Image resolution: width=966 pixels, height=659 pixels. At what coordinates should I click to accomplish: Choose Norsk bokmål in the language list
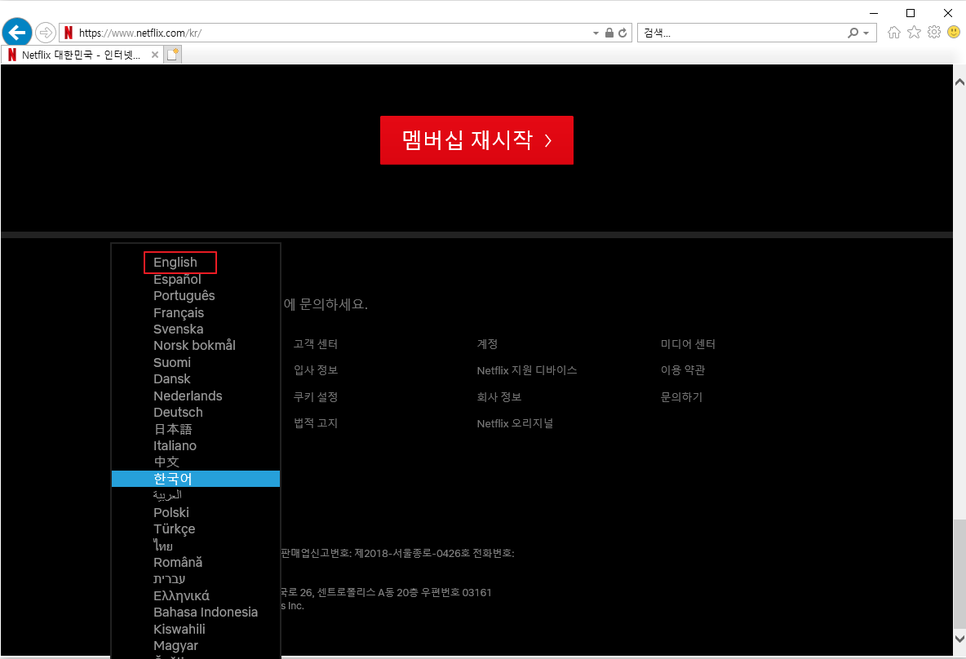[194, 346]
